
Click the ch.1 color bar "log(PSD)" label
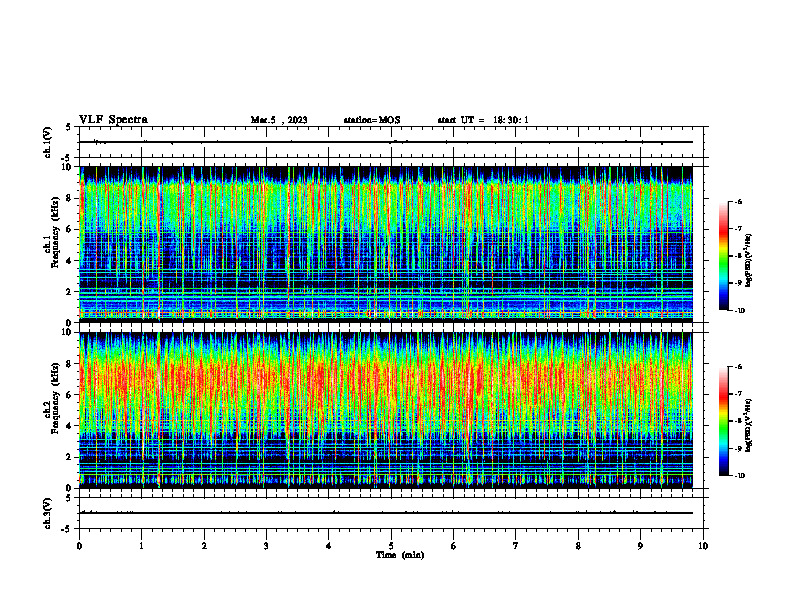749,260
